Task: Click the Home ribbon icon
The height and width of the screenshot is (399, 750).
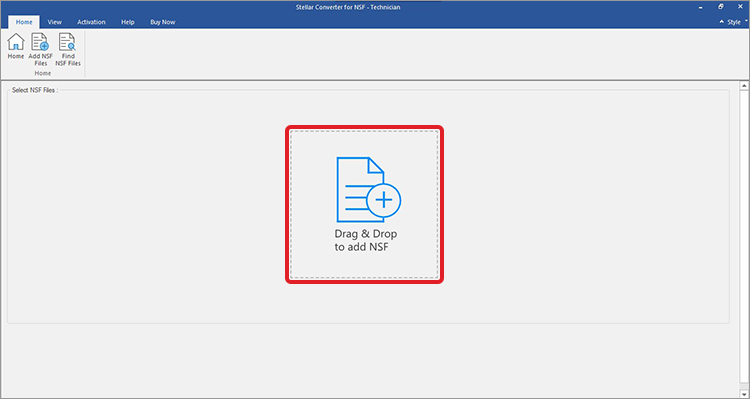Action: [x=15, y=46]
